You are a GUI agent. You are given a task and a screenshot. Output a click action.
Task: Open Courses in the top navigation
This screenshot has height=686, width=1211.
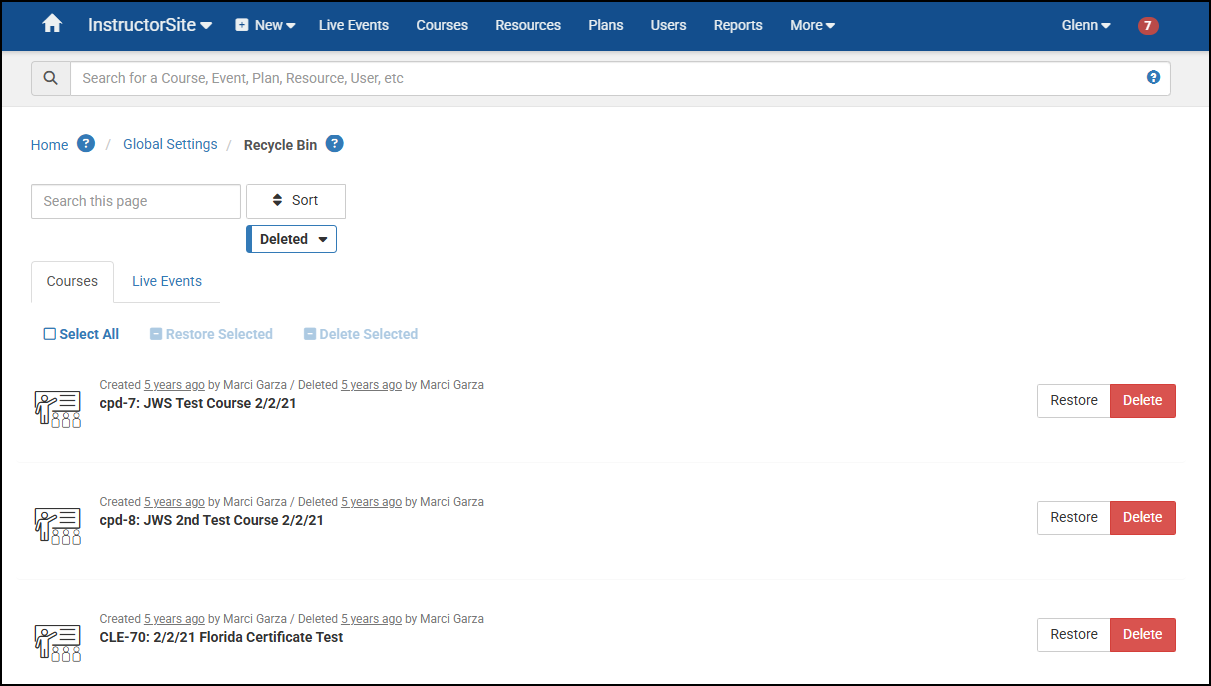[x=442, y=25]
